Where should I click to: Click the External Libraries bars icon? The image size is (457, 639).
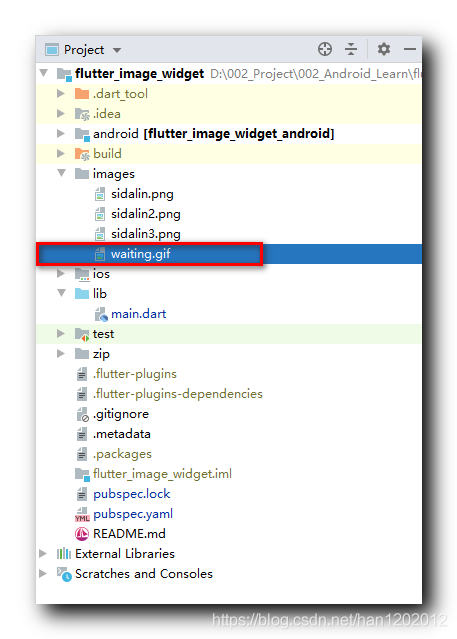click(64, 553)
